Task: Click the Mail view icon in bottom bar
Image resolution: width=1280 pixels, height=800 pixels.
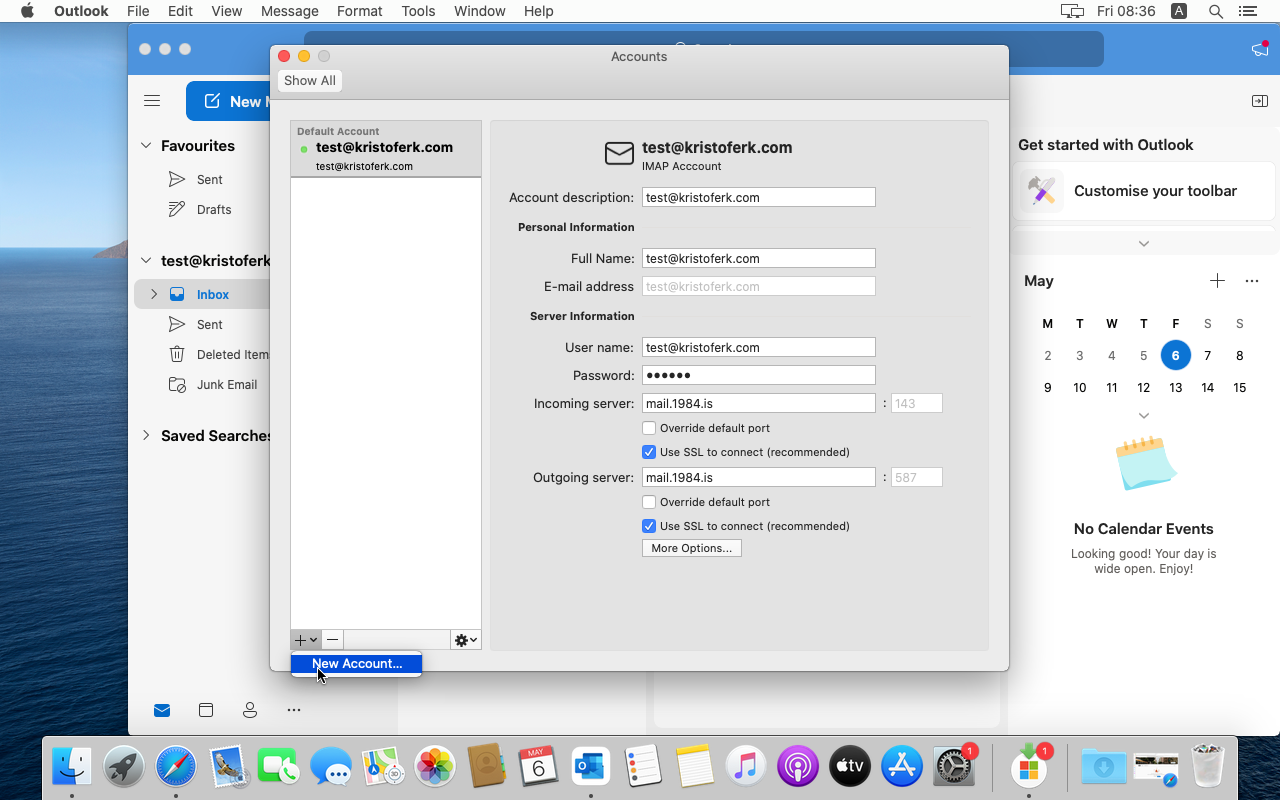Action: (x=162, y=710)
